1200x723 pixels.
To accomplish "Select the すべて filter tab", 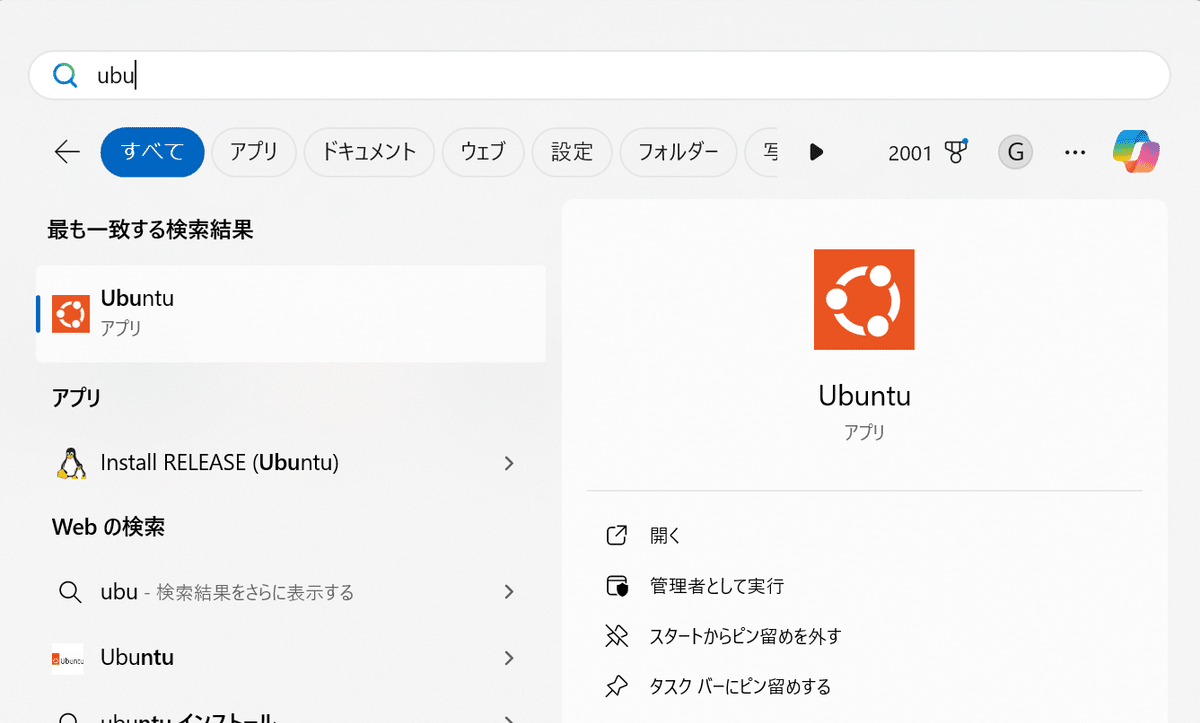I will point(152,152).
